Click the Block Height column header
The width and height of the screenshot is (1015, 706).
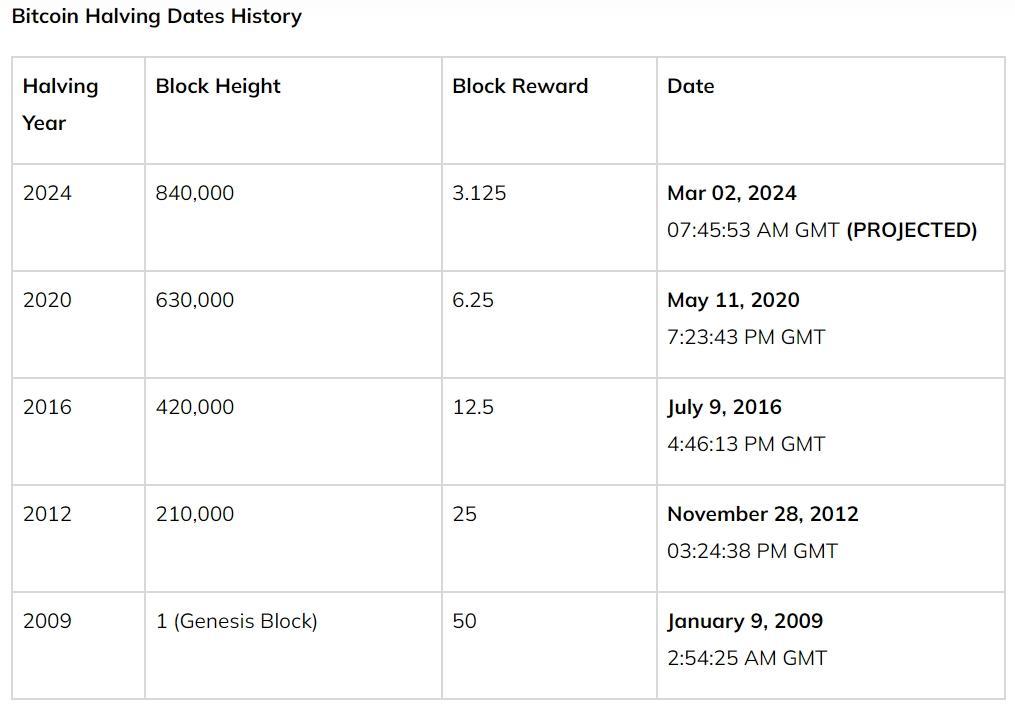pos(218,86)
